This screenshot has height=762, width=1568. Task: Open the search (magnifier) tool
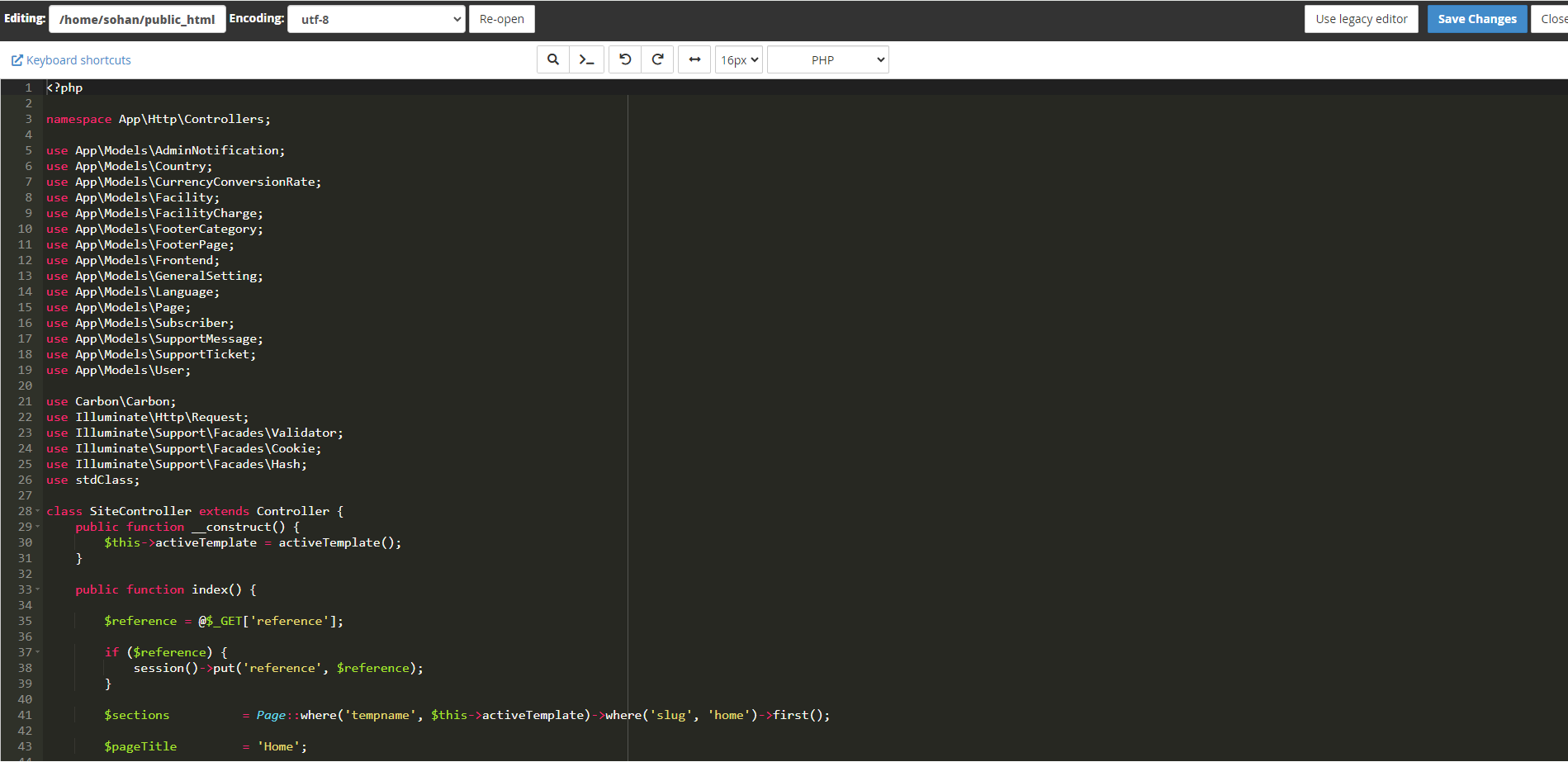tap(553, 59)
